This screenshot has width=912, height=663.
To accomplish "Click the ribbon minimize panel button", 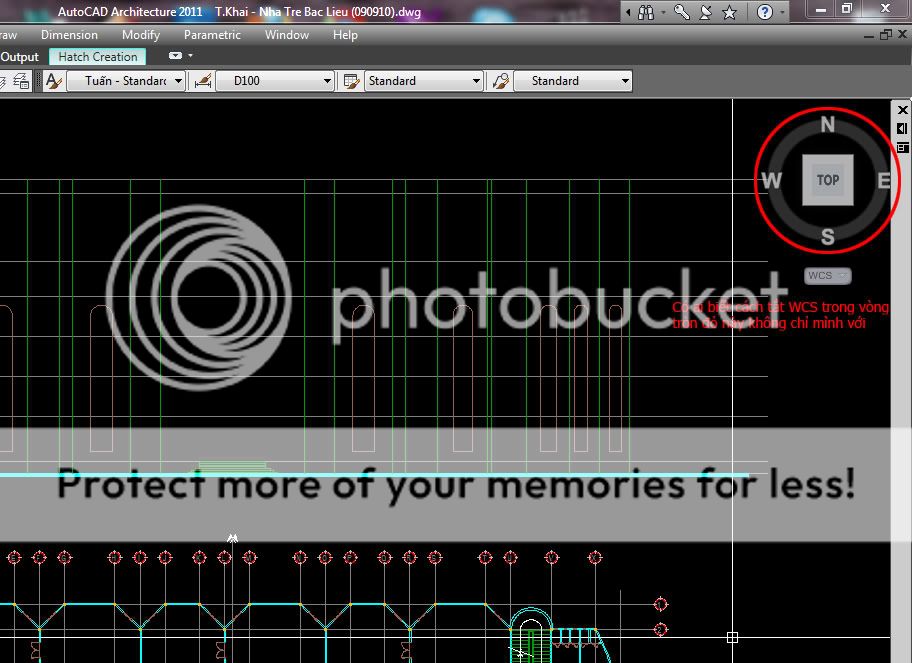I will pos(175,56).
